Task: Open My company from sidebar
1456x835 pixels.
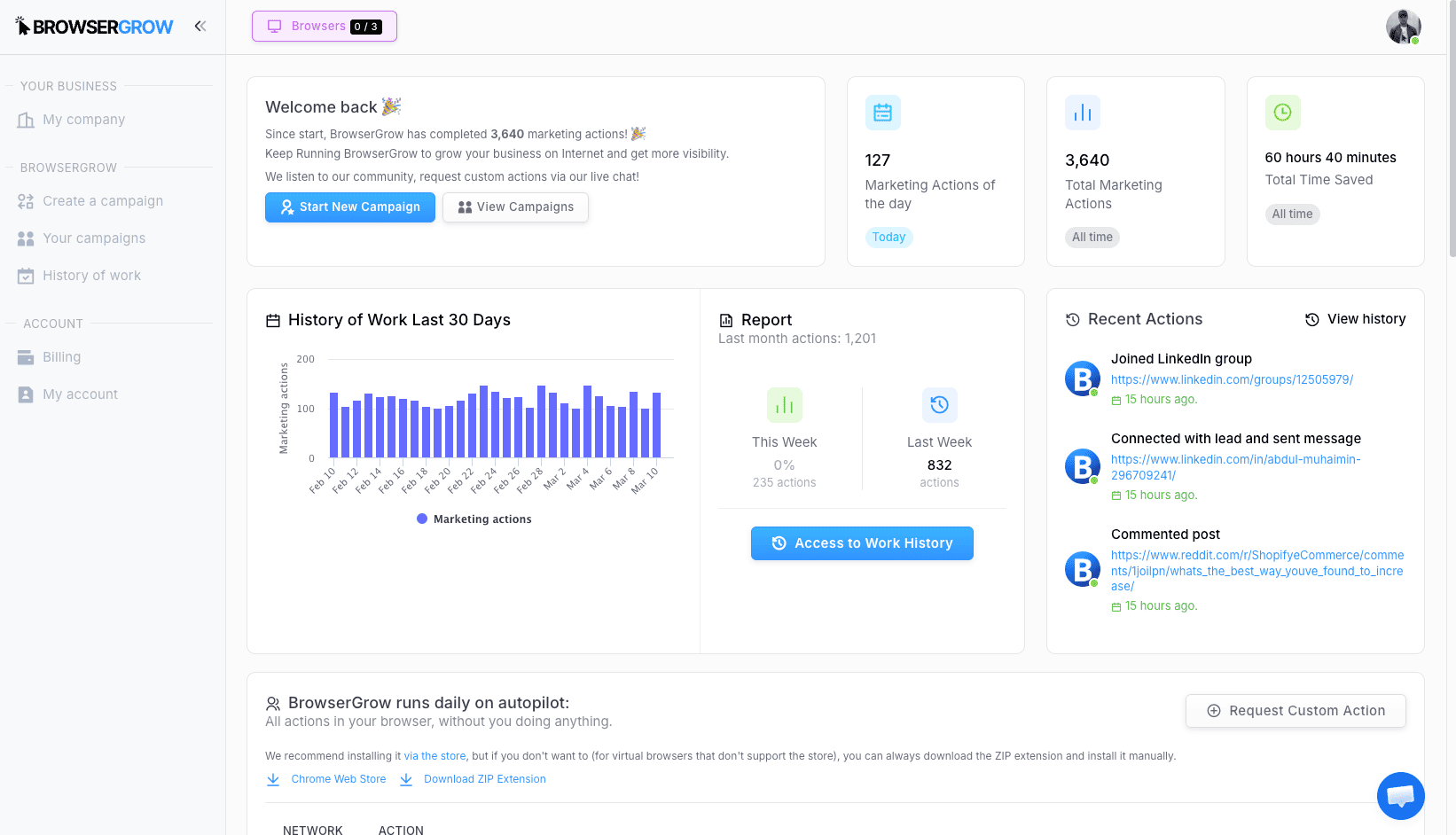Action: [x=83, y=119]
